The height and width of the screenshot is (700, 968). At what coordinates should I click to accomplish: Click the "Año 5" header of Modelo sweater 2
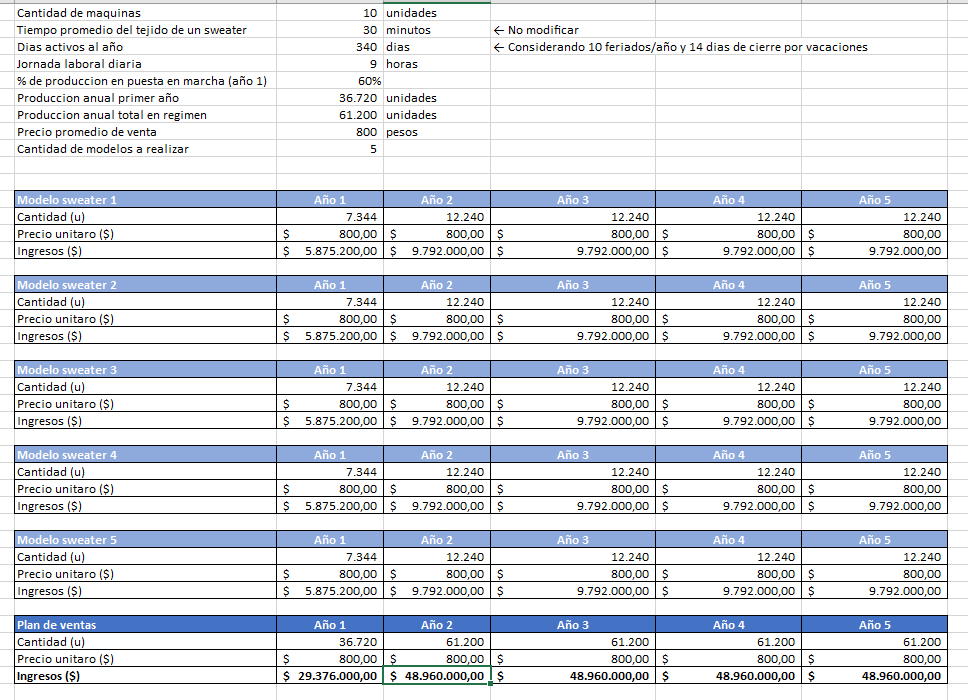(x=874, y=285)
